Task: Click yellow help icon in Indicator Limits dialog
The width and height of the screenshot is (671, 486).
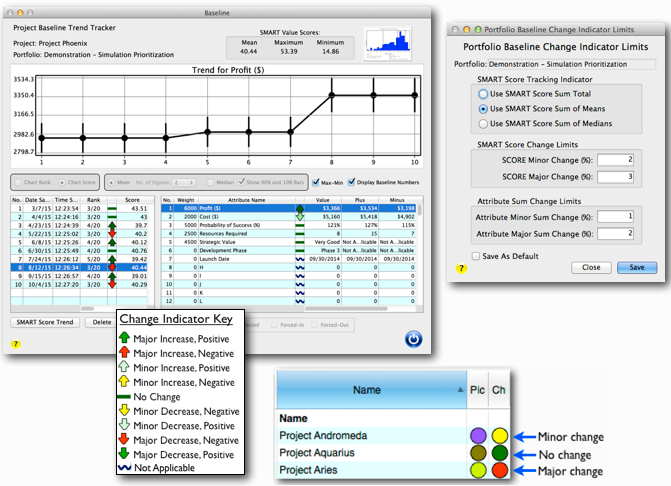Action: (x=461, y=268)
